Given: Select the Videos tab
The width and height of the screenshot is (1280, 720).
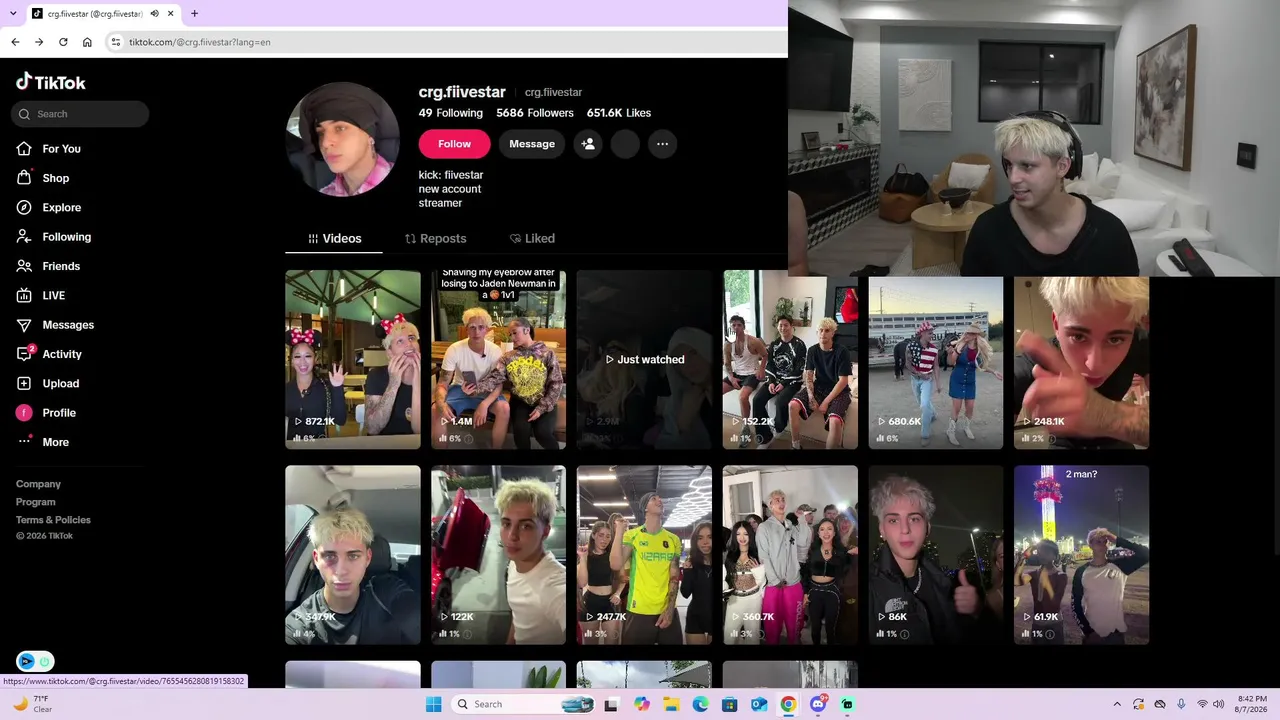Looking at the screenshot, I should pos(334,239).
